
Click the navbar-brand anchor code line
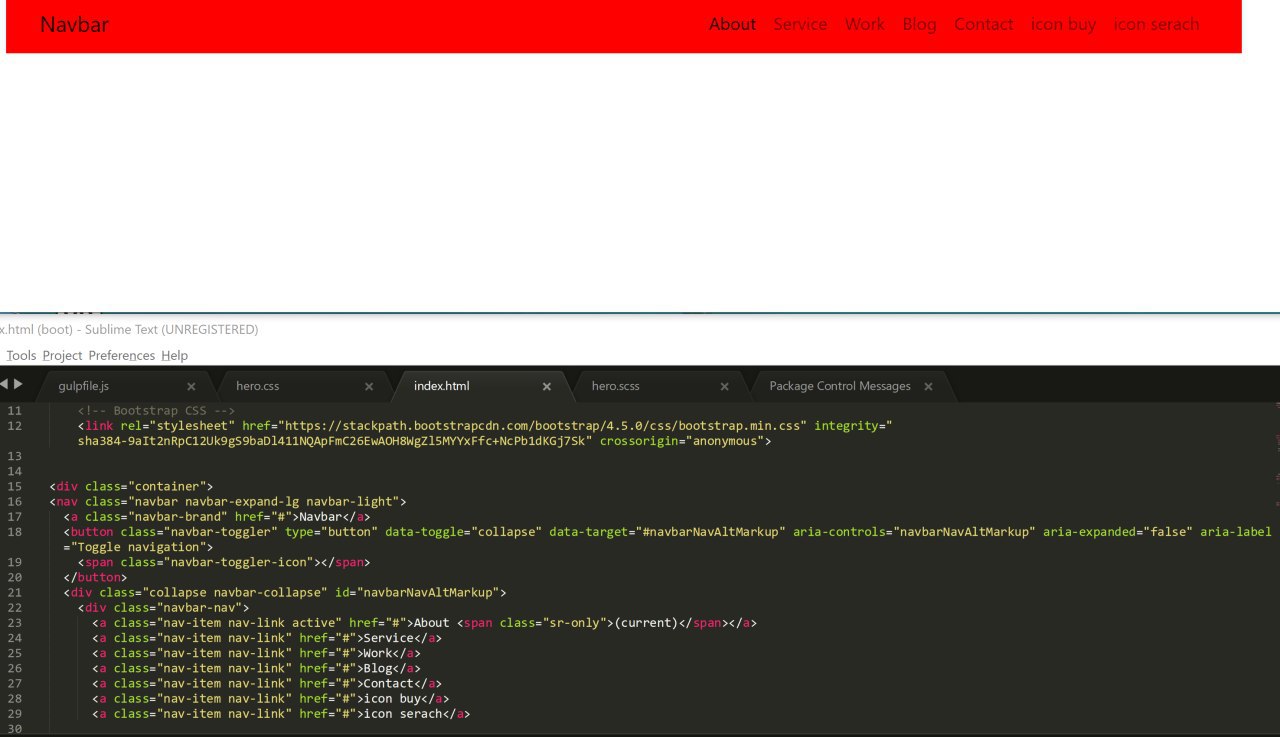[x=217, y=517]
